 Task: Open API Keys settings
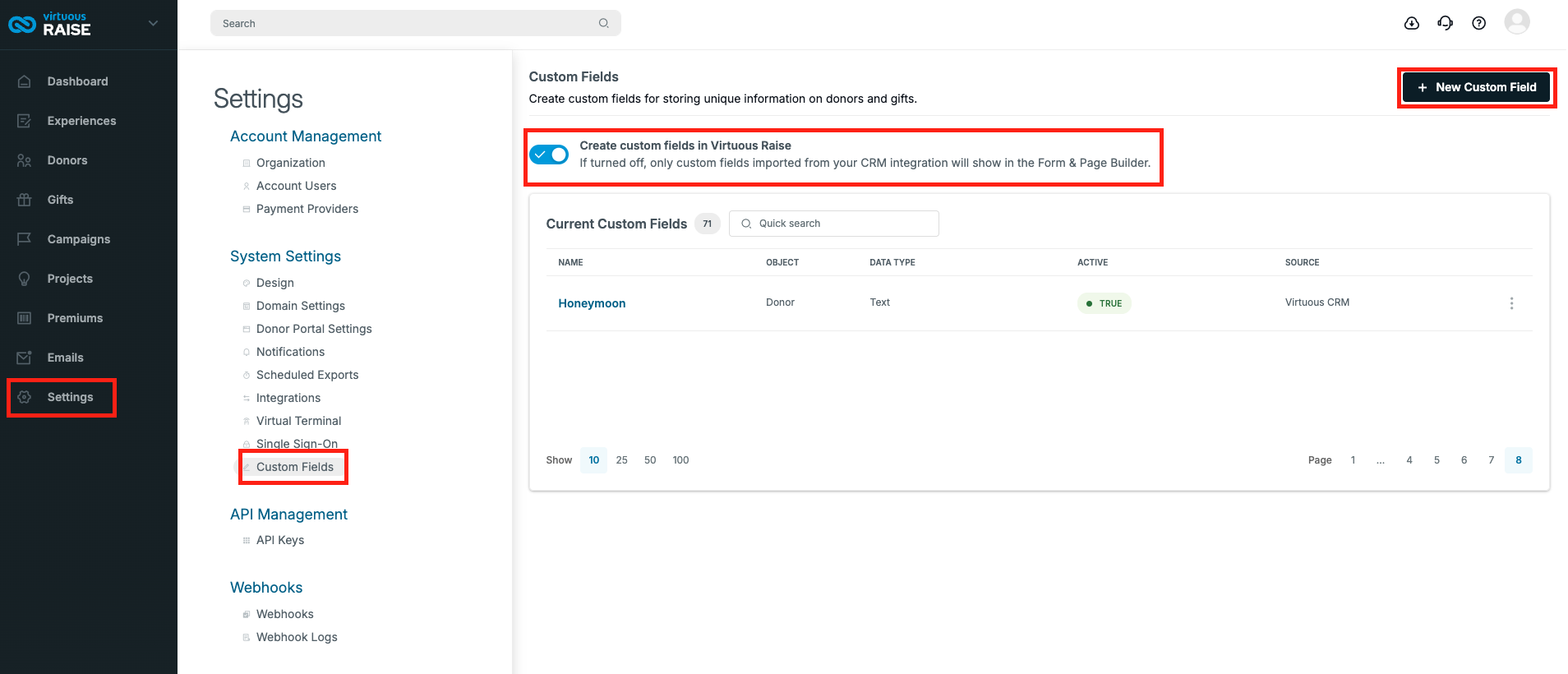[280, 540]
